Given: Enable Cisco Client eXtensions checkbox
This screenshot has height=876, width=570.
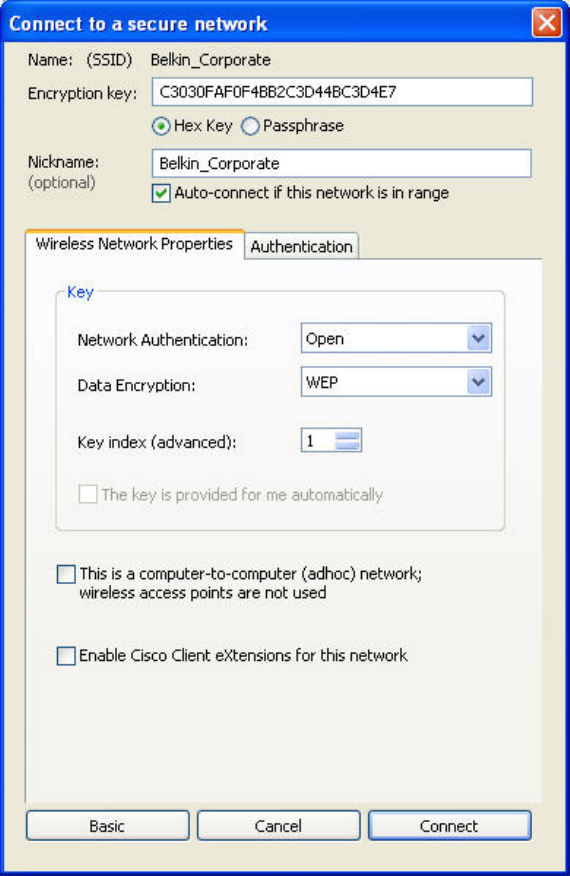Looking at the screenshot, I should click(66, 655).
